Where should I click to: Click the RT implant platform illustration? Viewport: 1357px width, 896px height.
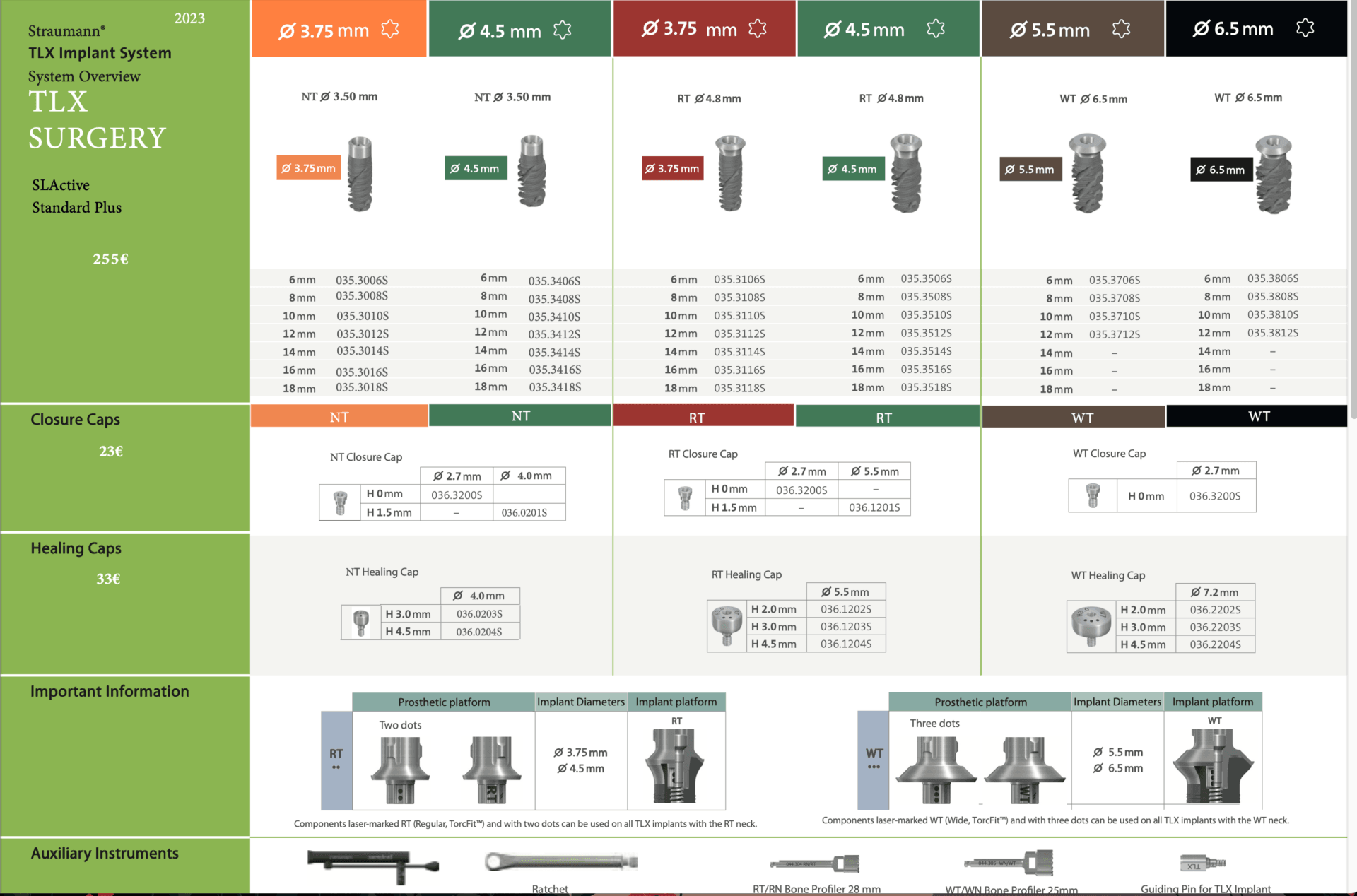675,767
